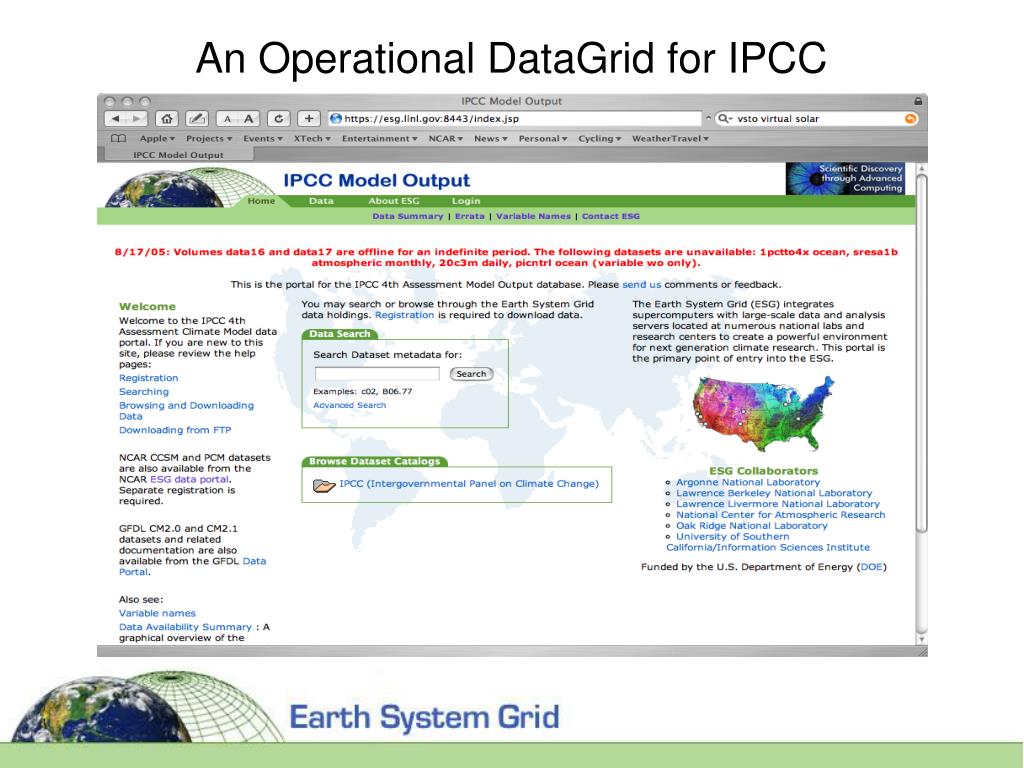Click the Search button in Data Search
1024x768 pixels.
click(x=471, y=374)
